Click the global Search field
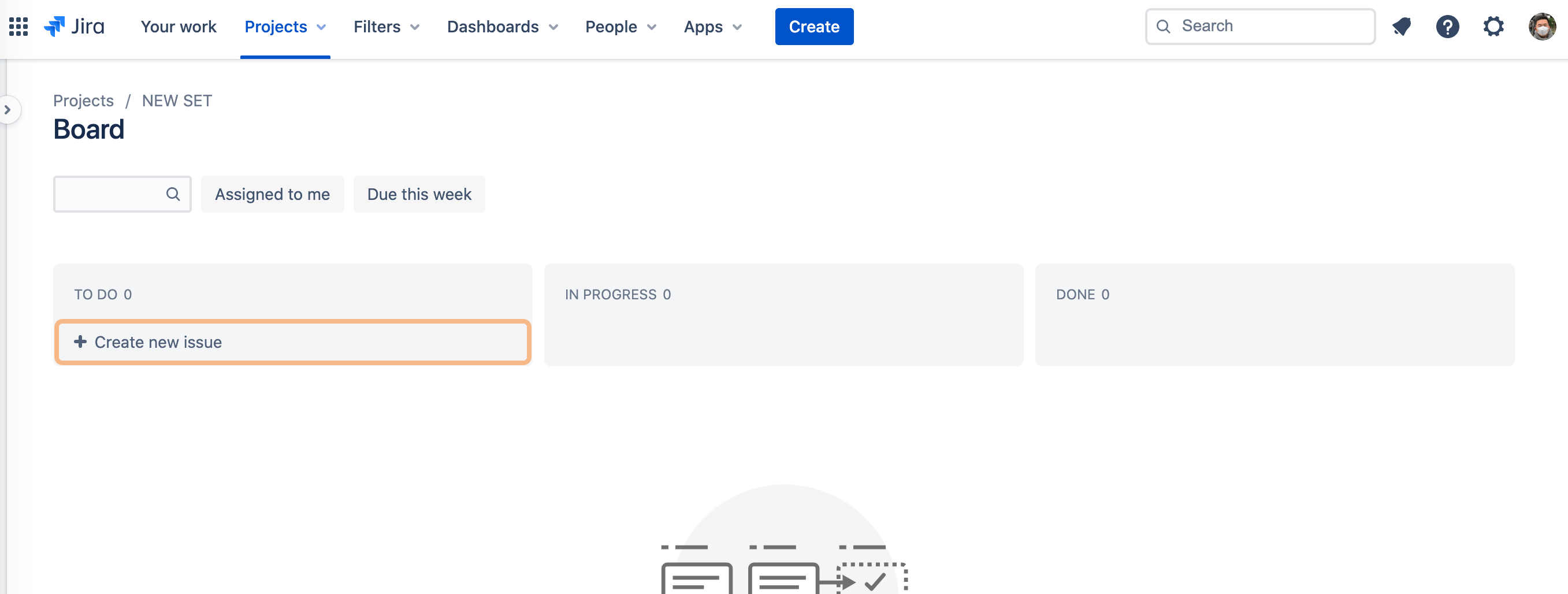1568x594 pixels. tap(1259, 26)
